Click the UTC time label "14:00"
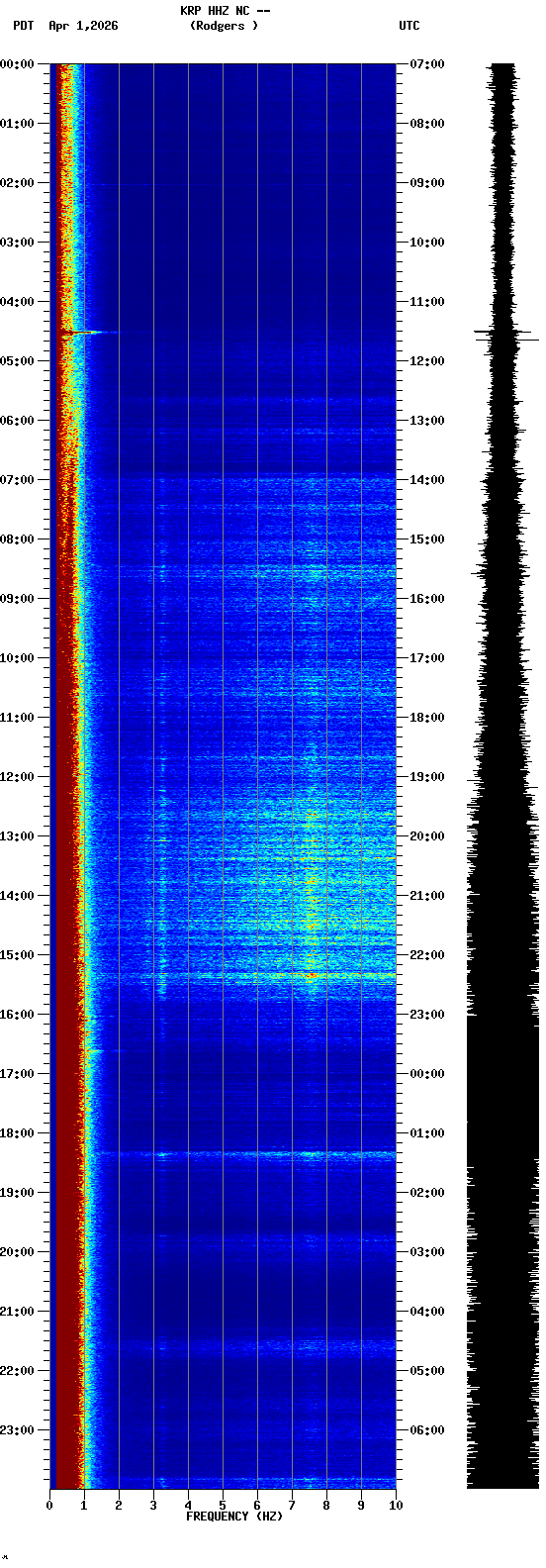 [x=427, y=480]
